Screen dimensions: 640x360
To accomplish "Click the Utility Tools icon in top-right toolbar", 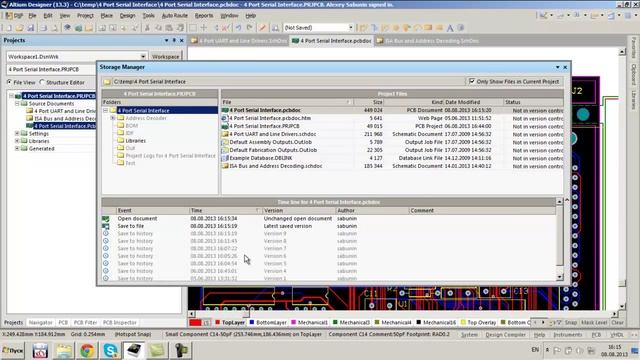I will pos(544,16).
